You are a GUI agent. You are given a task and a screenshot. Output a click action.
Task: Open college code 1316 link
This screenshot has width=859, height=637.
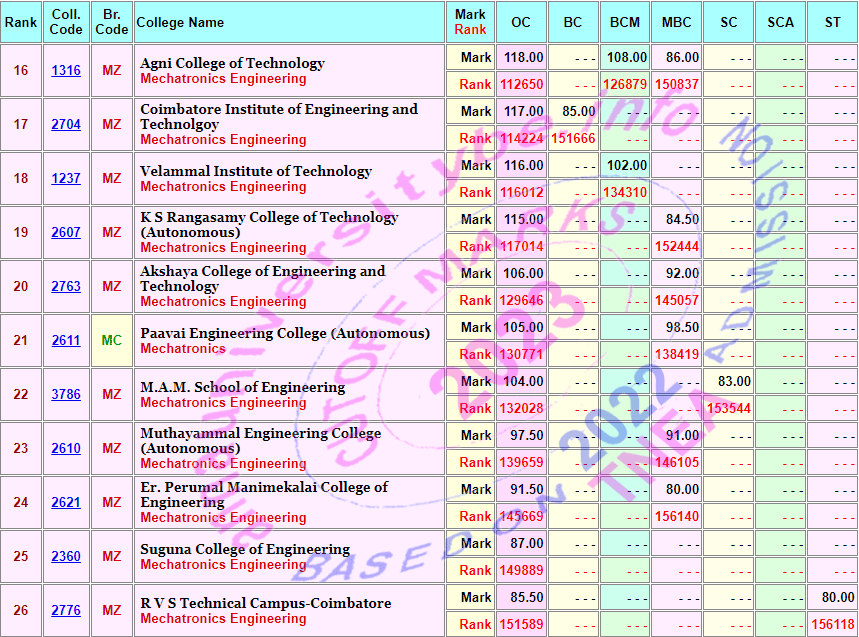click(x=66, y=71)
